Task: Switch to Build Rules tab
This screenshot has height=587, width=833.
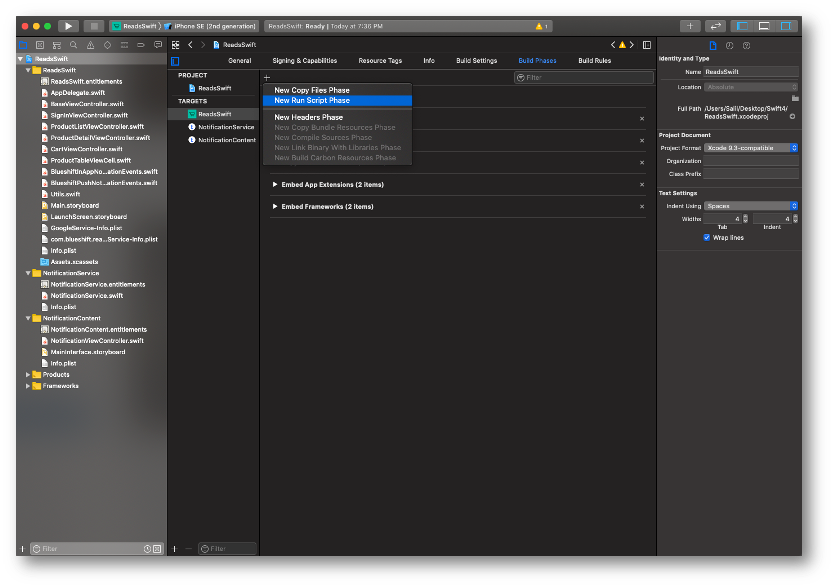Action: tap(594, 61)
